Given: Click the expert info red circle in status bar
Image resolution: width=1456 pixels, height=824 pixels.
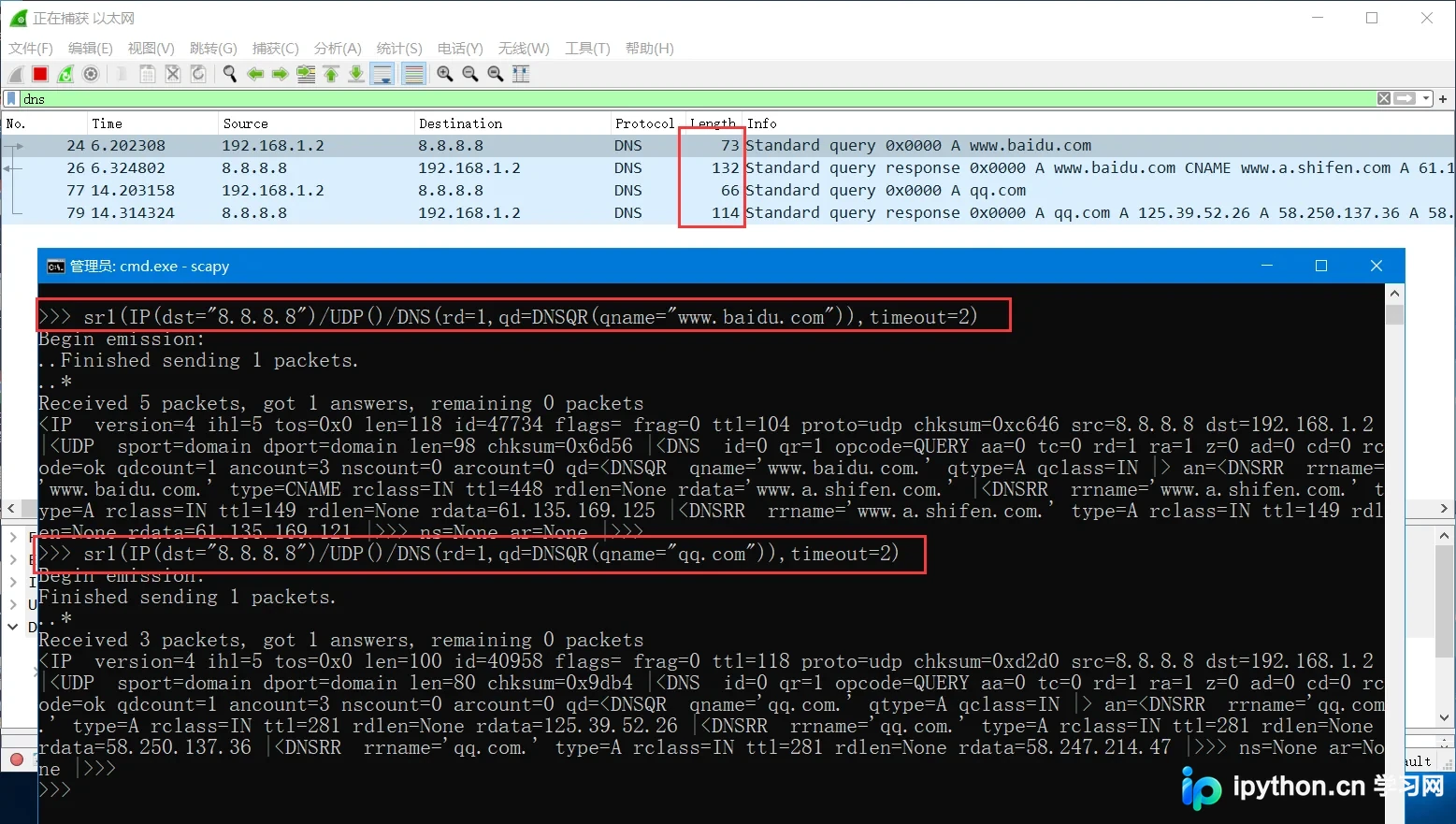Looking at the screenshot, I should pos(16,759).
